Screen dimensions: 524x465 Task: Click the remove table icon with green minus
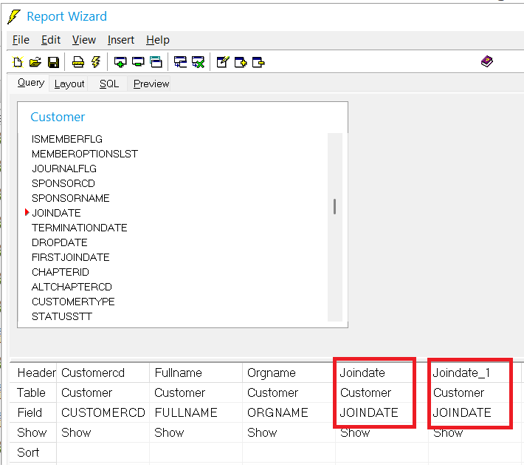[x=138, y=62]
